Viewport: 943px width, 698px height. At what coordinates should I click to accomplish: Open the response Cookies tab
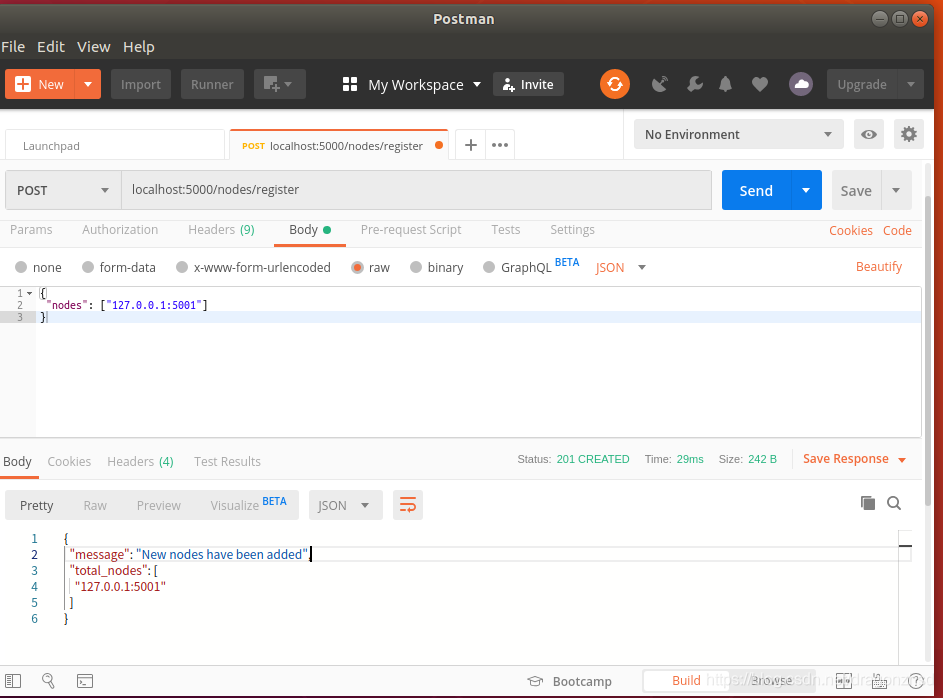click(69, 461)
